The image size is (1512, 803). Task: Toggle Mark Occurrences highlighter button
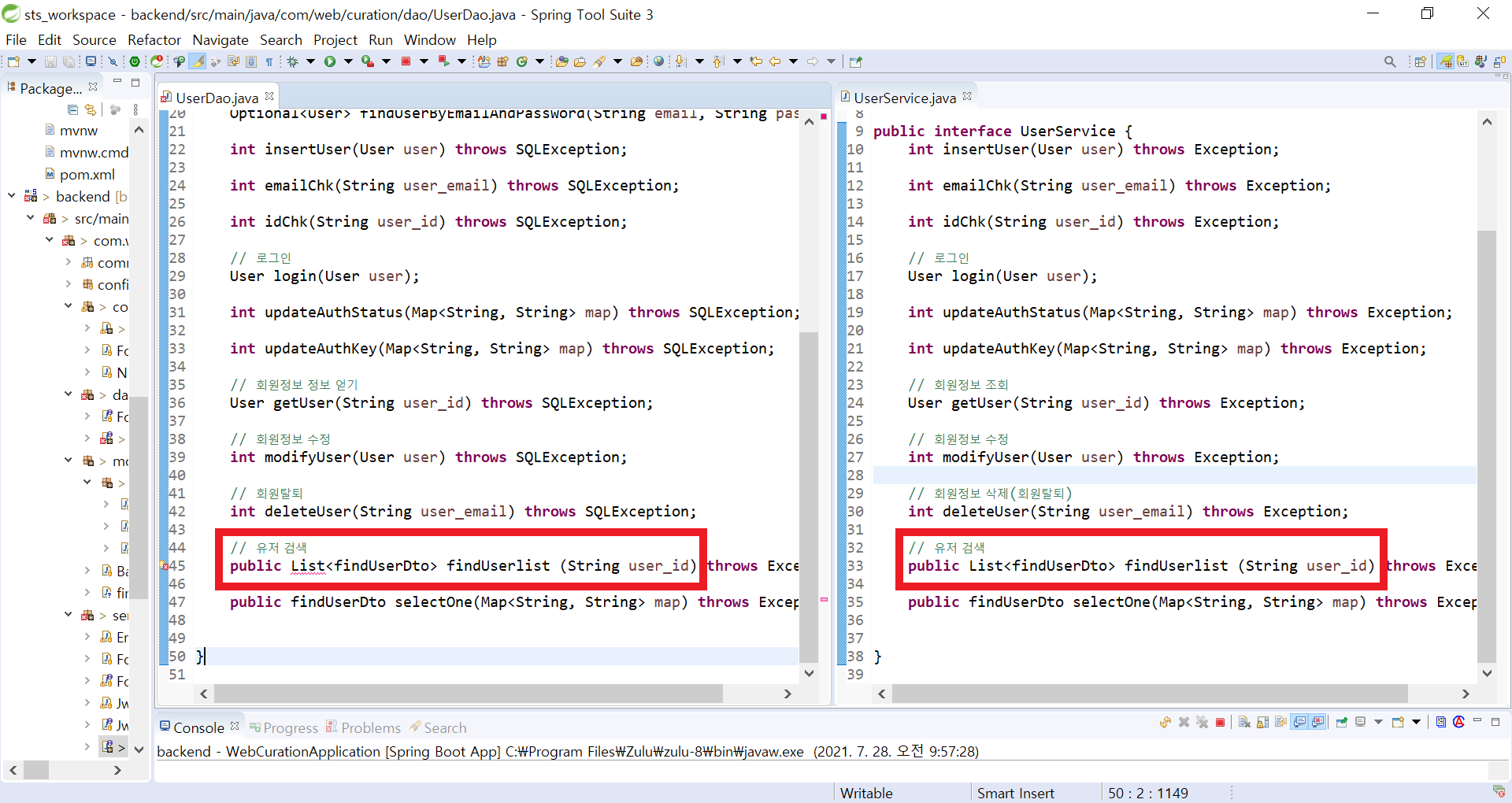point(197,61)
